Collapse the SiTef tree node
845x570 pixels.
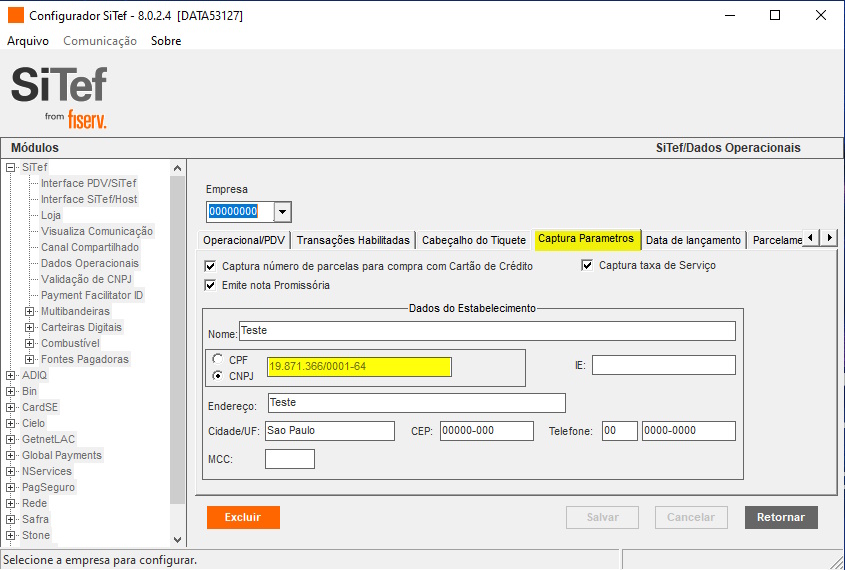10,168
